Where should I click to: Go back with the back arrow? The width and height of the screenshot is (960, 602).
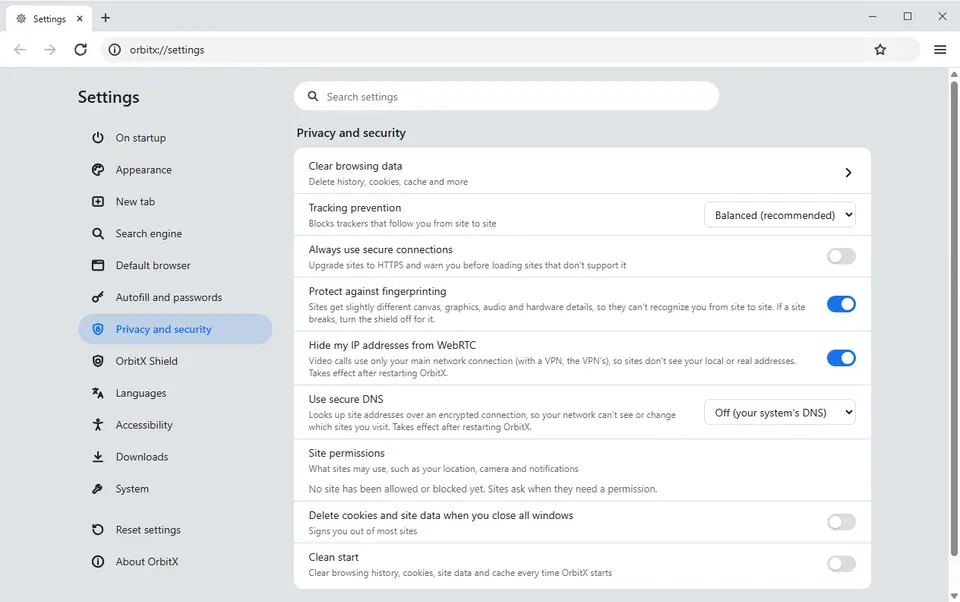(20, 50)
